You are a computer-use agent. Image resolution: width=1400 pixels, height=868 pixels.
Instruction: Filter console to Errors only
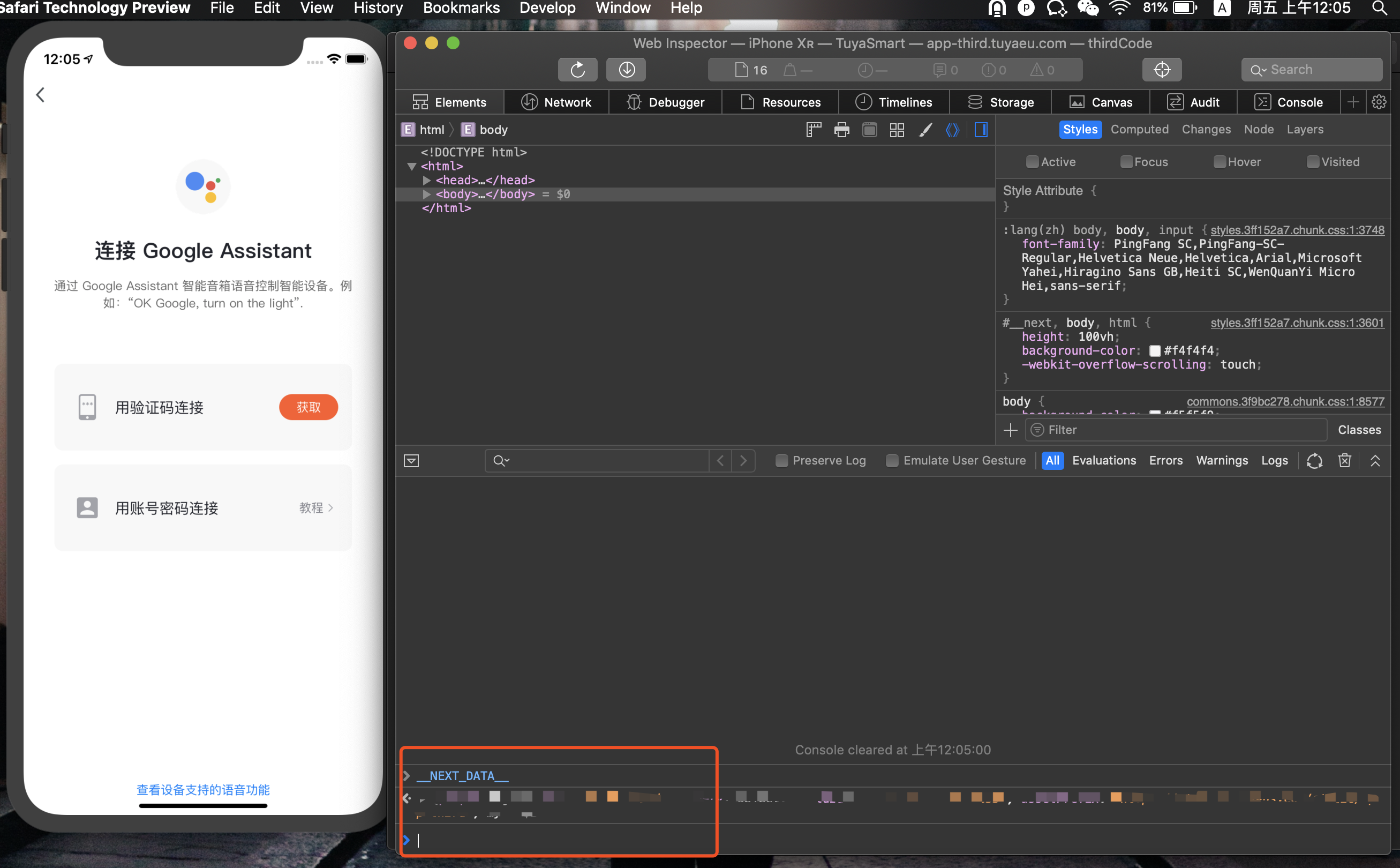tap(1166, 460)
